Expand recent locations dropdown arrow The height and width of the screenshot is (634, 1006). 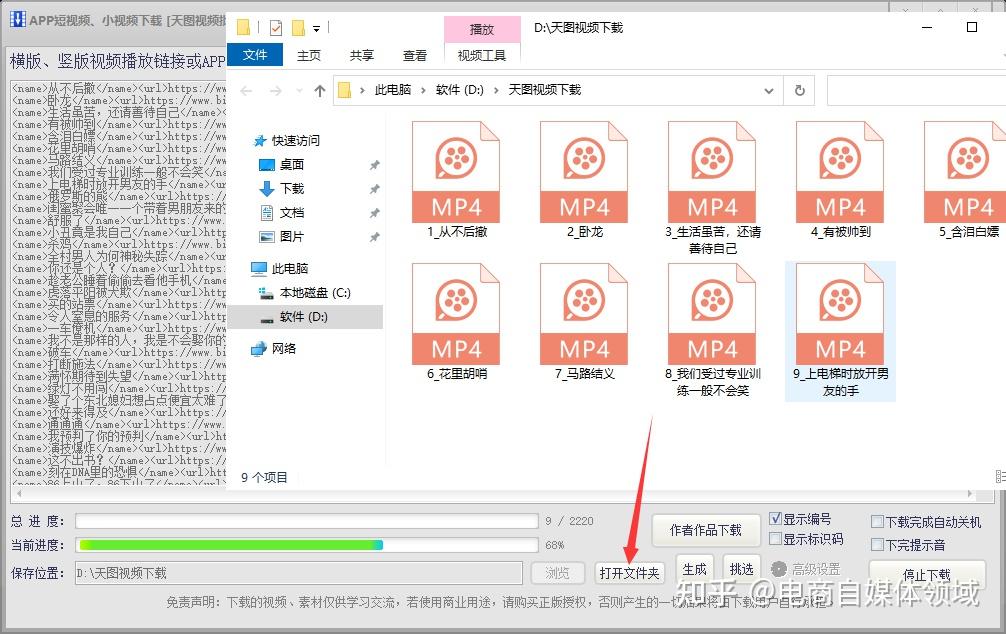[299, 91]
